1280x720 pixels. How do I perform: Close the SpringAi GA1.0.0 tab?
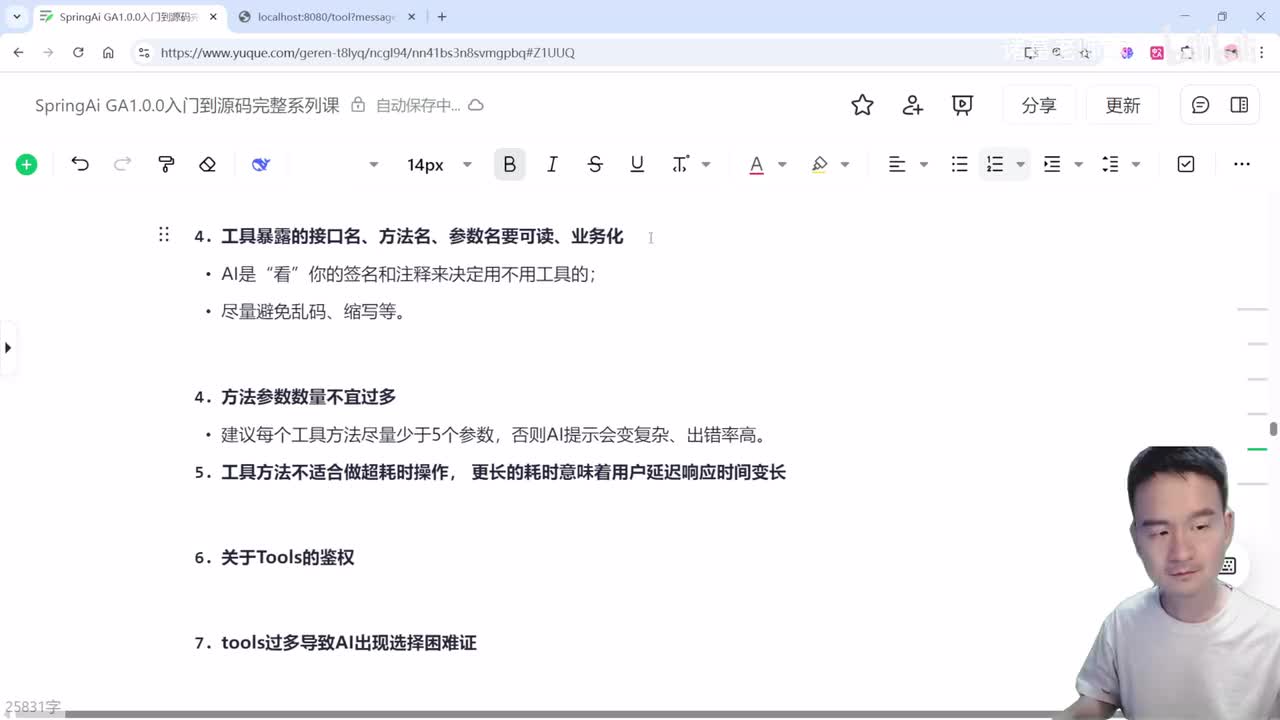[x=212, y=17]
